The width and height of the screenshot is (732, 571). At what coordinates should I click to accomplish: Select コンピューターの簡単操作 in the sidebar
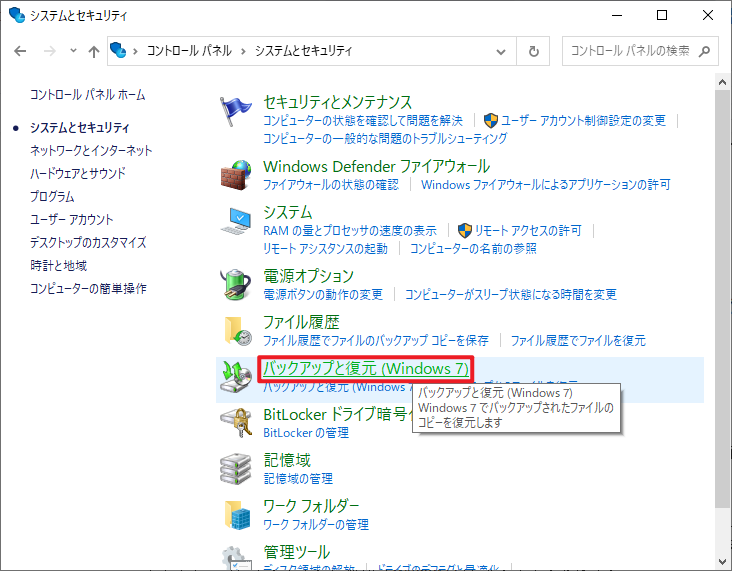(x=88, y=289)
